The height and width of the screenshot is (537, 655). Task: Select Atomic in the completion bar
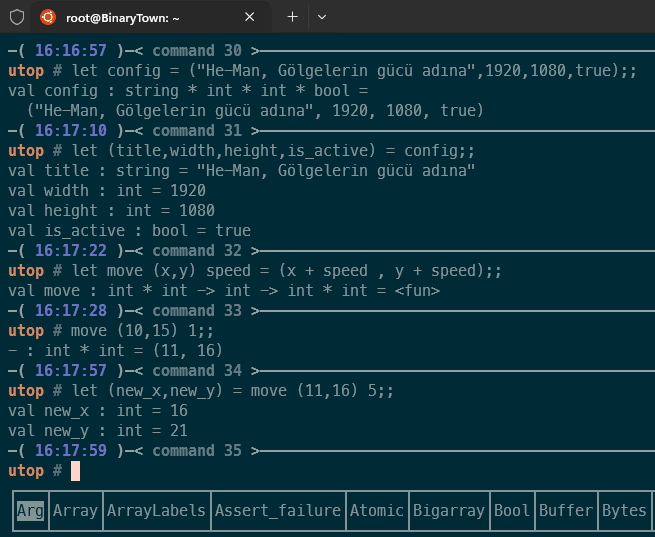pos(376,510)
